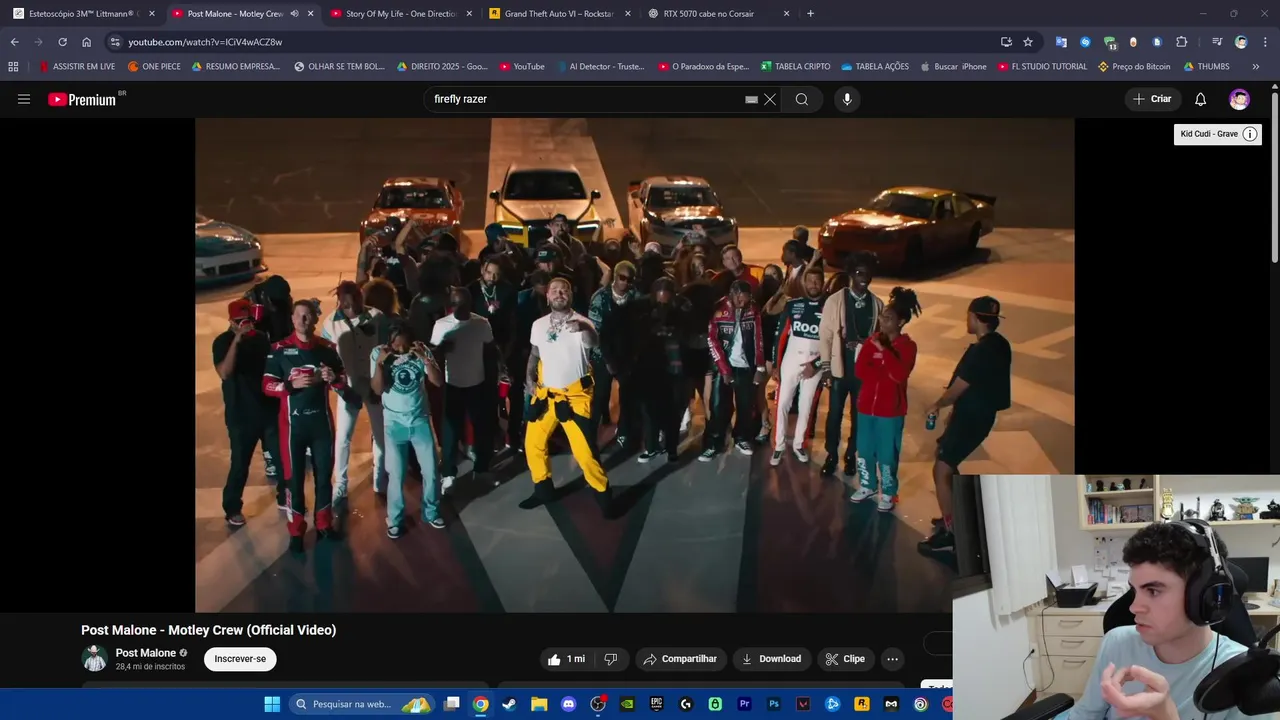This screenshot has width=1280, height=720.
Task: Click Compartilhar share button
Action: pos(680,659)
